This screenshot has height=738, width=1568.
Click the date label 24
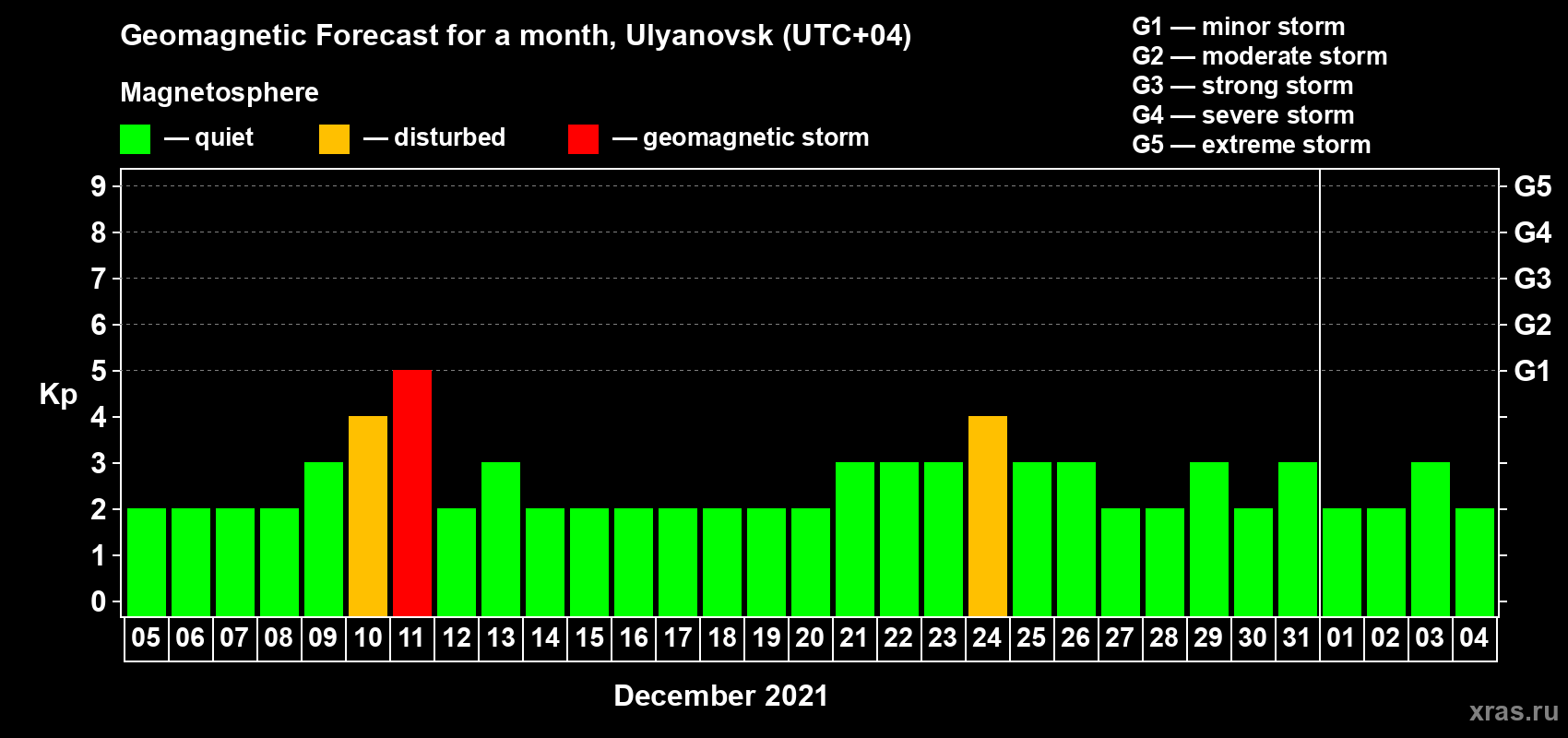coord(987,638)
